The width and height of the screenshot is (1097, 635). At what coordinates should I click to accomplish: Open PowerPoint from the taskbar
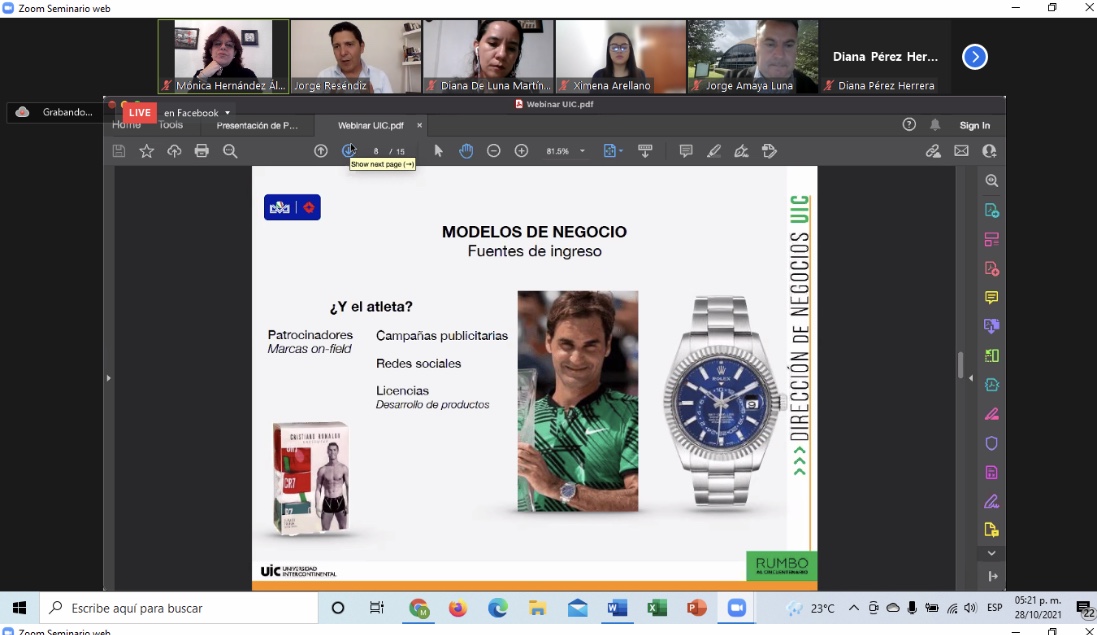[x=696, y=608]
